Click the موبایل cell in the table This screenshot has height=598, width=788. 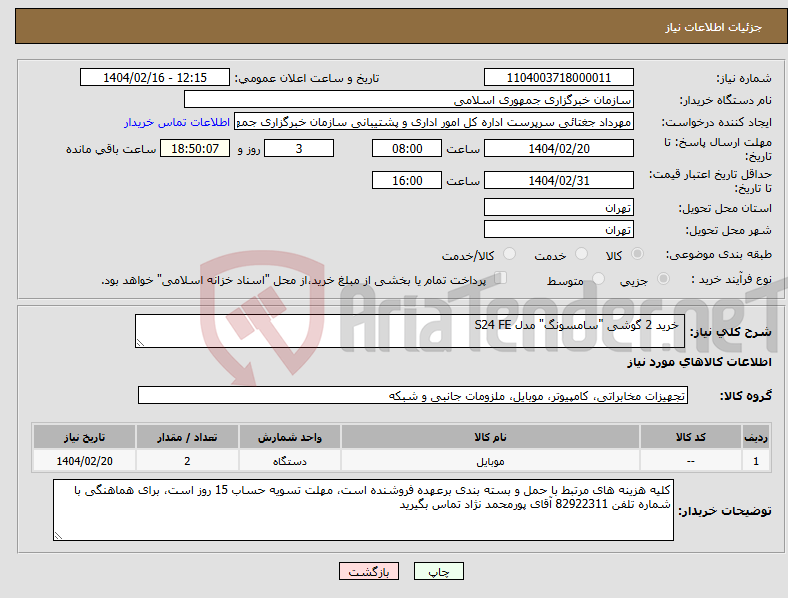(x=490, y=460)
